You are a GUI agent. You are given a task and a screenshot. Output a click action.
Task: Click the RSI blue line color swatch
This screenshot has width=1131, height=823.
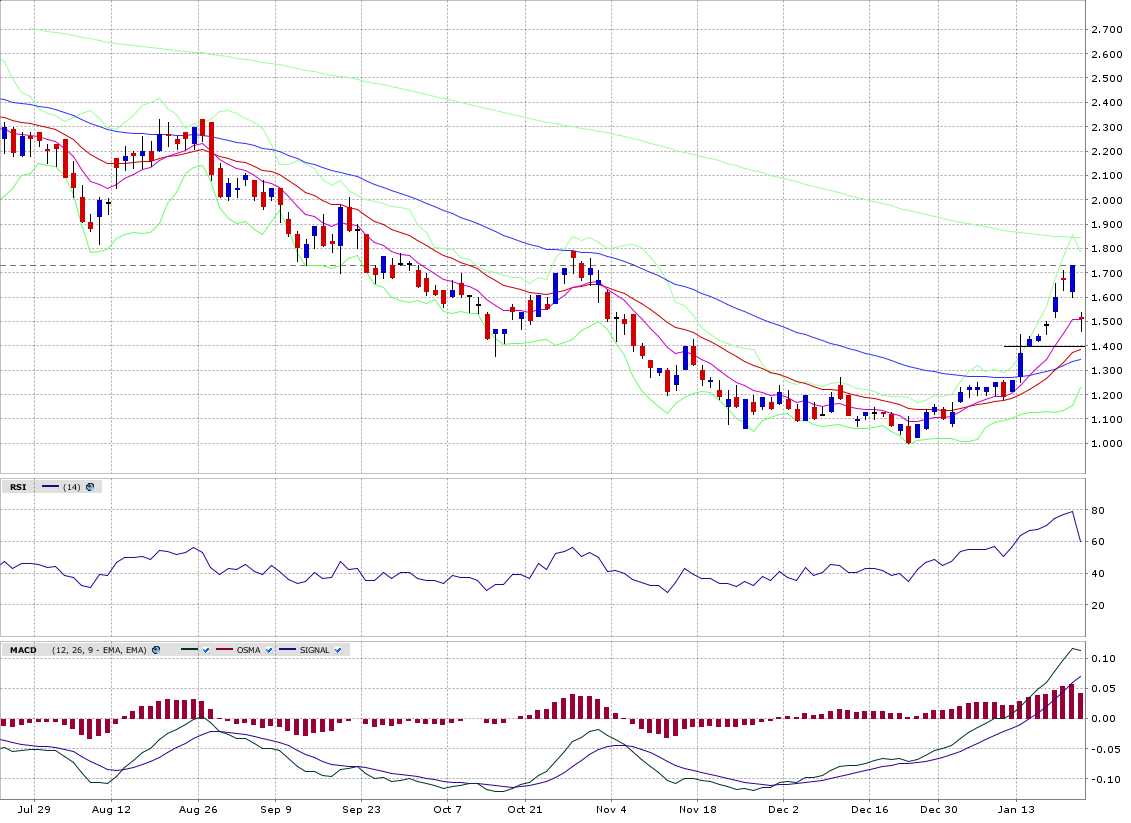point(48,487)
